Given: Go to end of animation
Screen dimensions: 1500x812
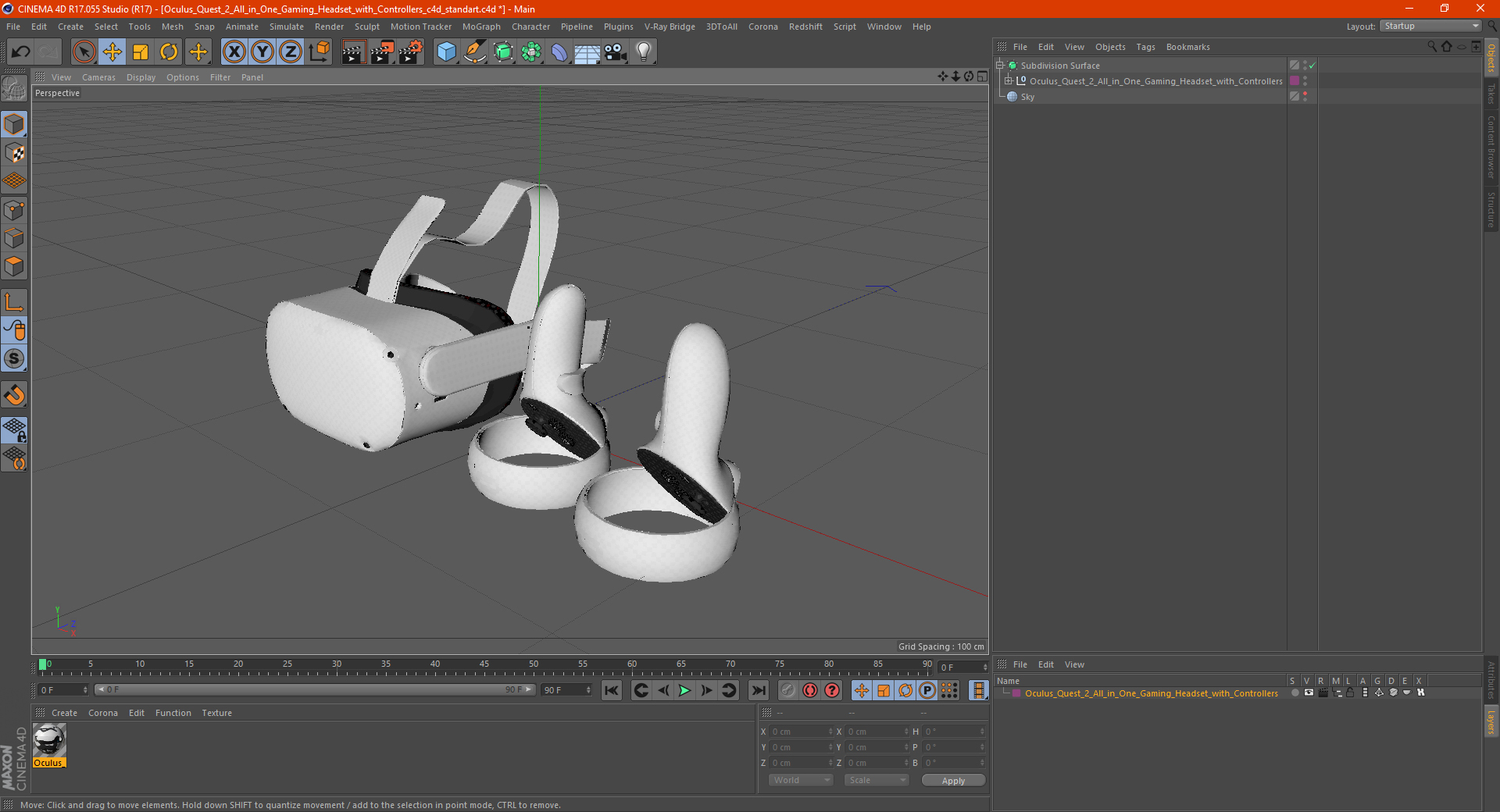Looking at the screenshot, I should (x=758, y=690).
